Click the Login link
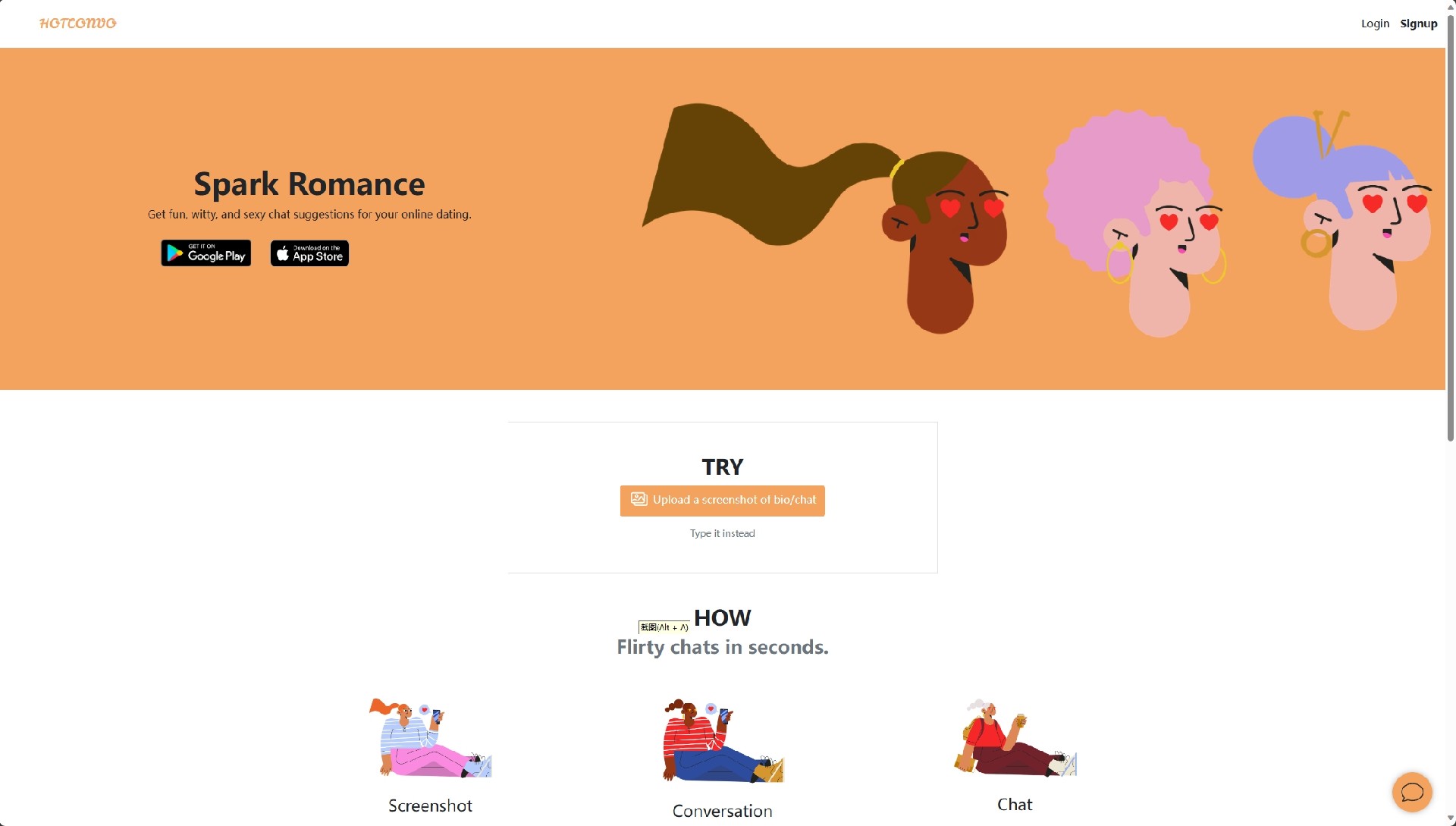Image resolution: width=1456 pixels, height=826 pixels. 1375,24
